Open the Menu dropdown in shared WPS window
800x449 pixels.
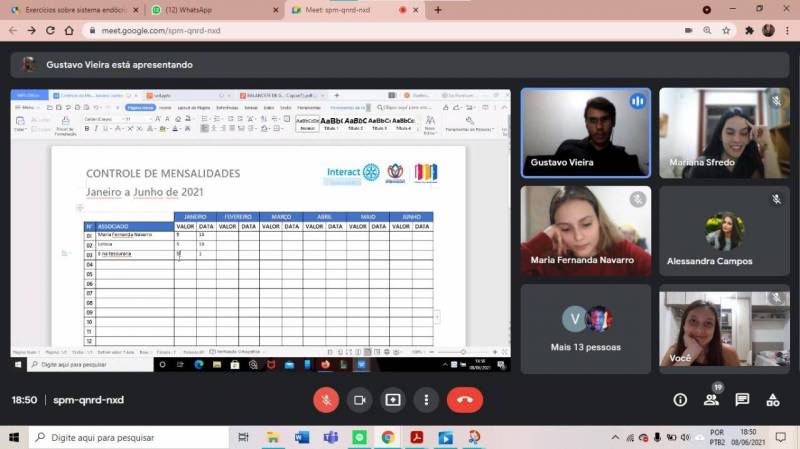27,108
